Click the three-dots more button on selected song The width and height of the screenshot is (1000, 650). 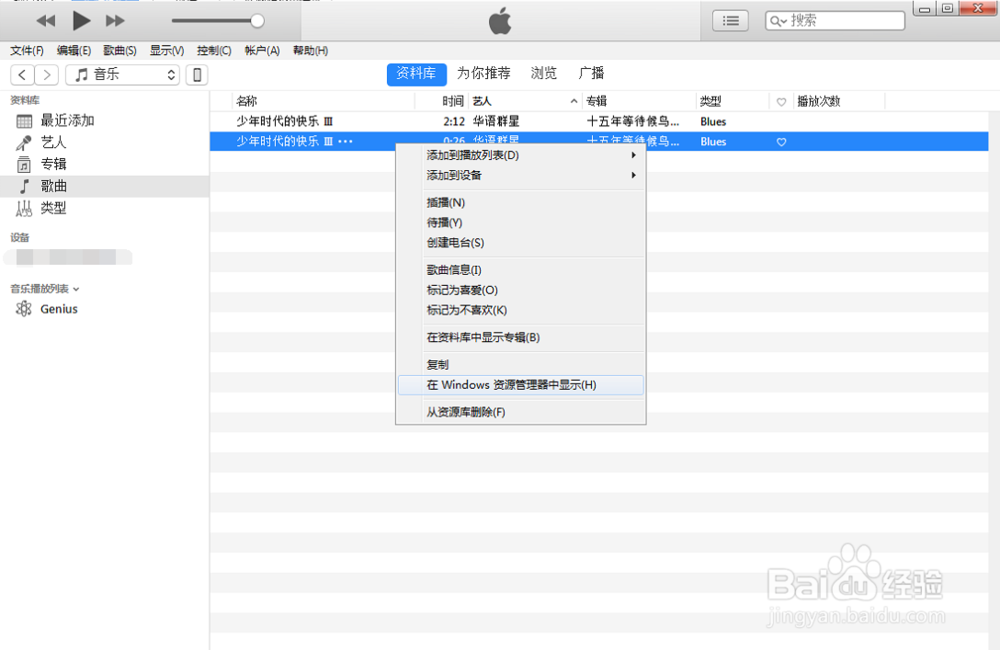(346, 142)
